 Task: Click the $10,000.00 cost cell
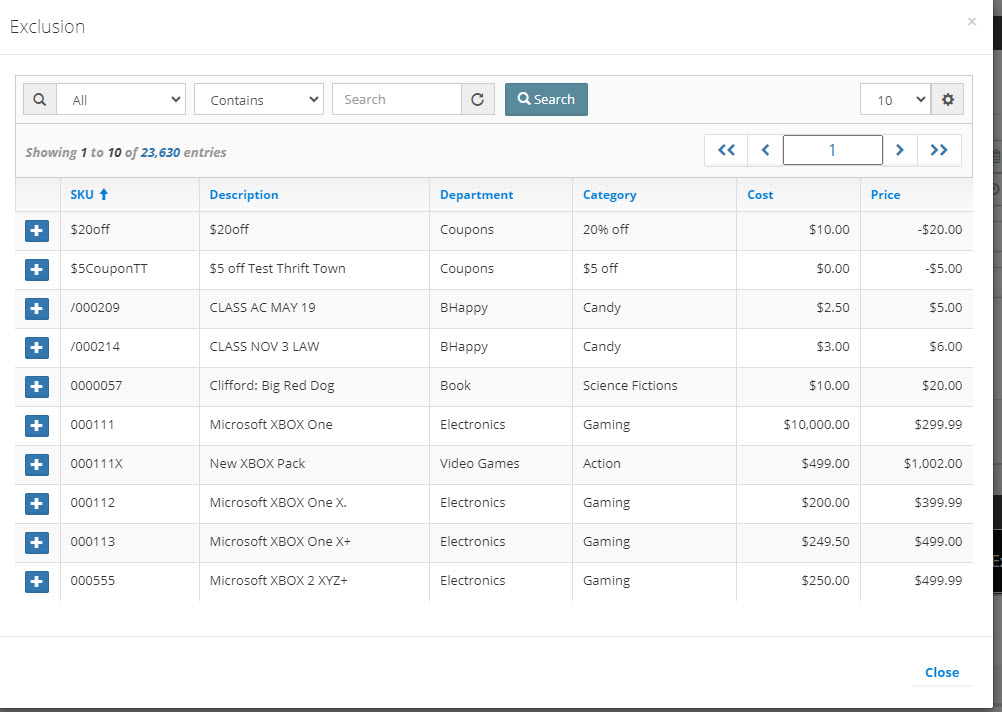click(817, 424)
